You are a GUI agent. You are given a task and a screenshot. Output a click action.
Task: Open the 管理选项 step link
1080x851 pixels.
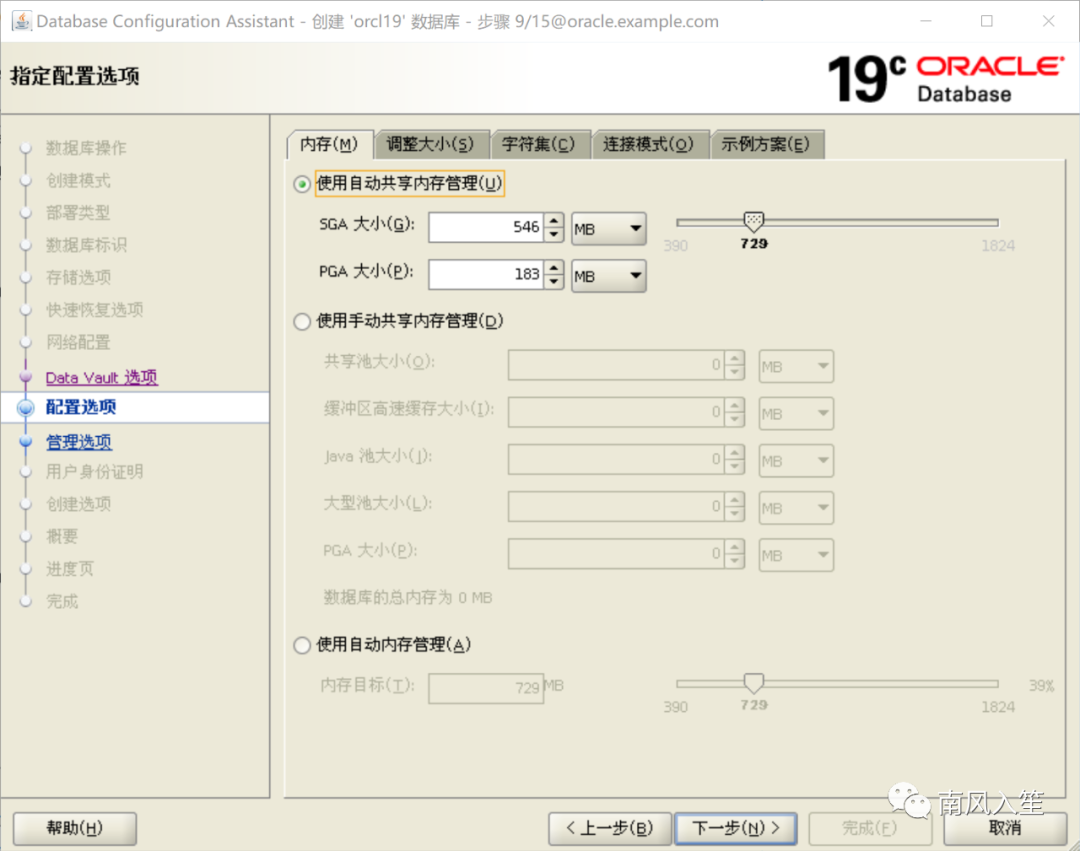tap(79, 441)
